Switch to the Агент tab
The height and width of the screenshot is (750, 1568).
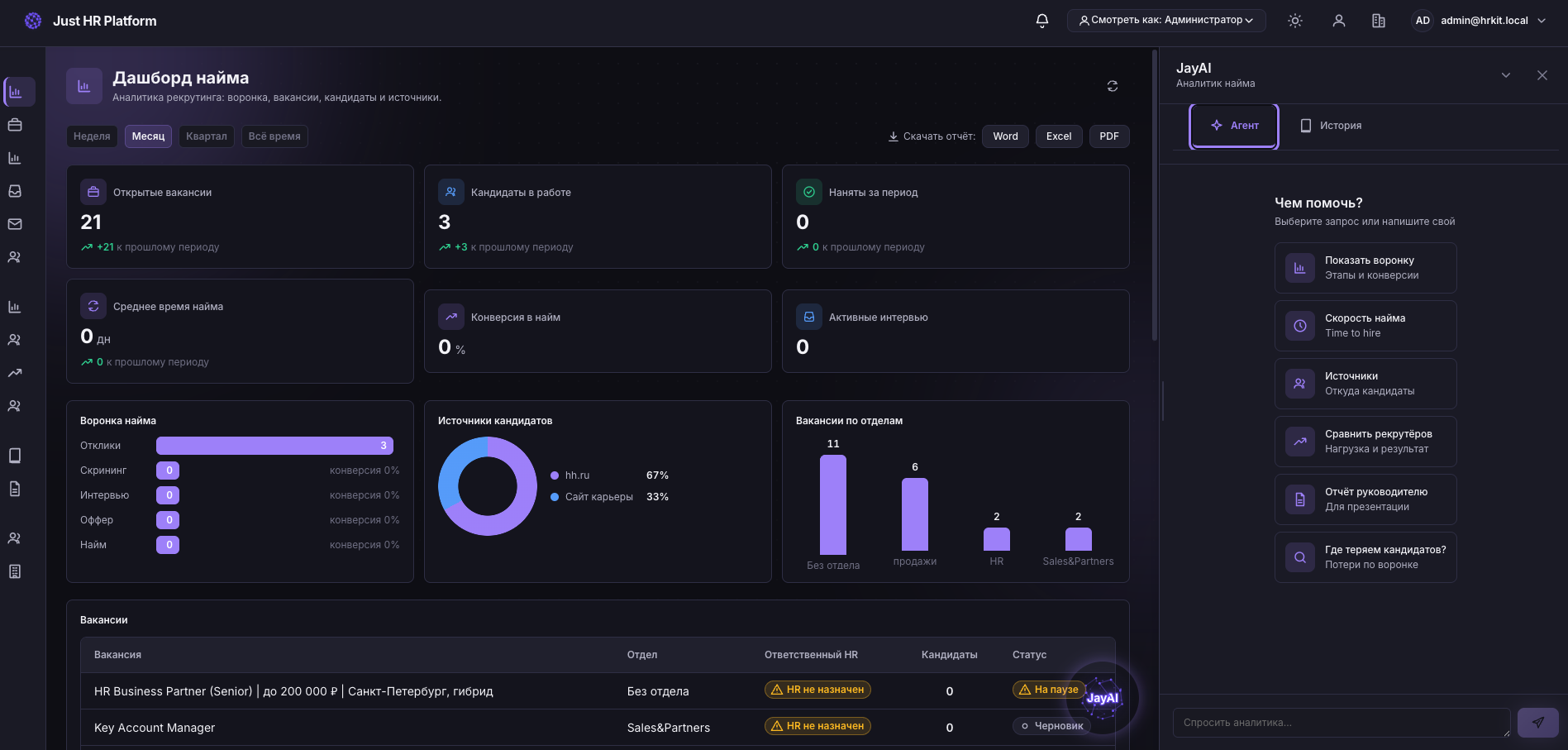(x=1234, y=126)
